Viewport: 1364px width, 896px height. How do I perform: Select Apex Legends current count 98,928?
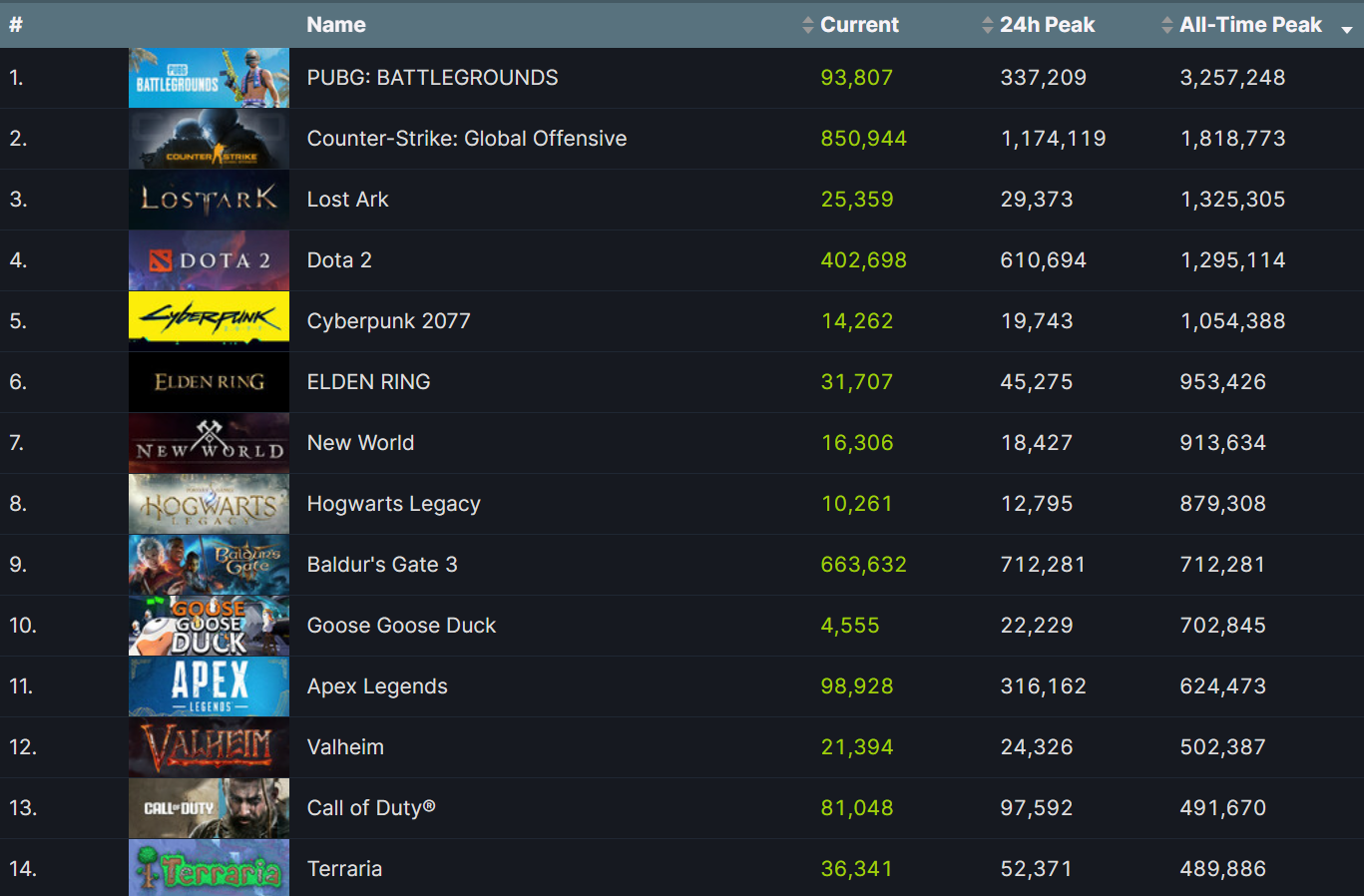pyautogui.click(x=856, y=686)
